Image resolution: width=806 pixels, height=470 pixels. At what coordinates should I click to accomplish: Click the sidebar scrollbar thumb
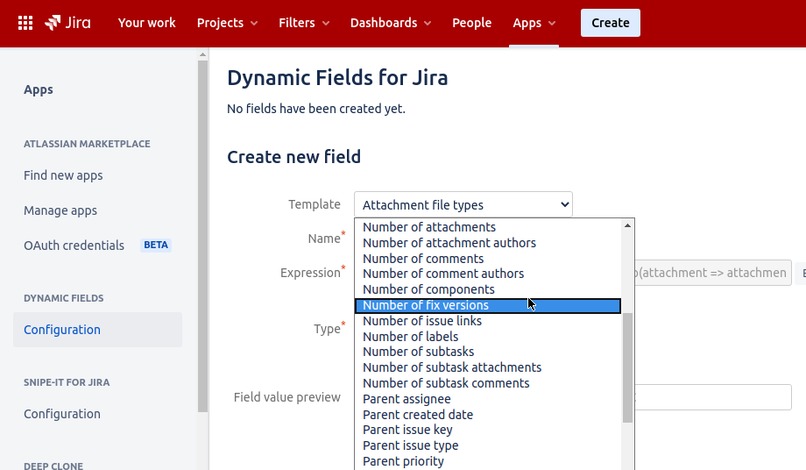pos(203,236)
